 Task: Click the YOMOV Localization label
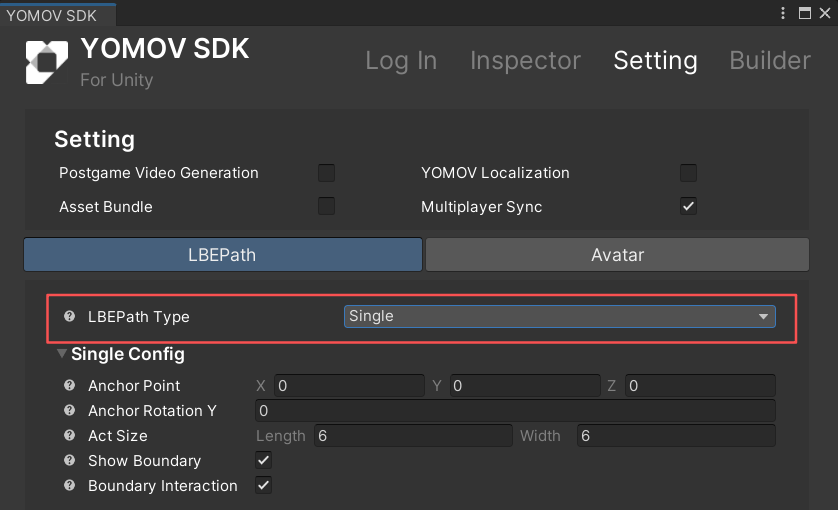click(495, 173)
